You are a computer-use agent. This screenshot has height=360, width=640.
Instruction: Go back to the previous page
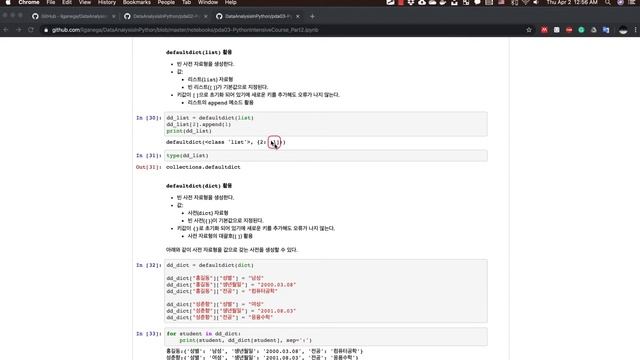tap(6, 30)
